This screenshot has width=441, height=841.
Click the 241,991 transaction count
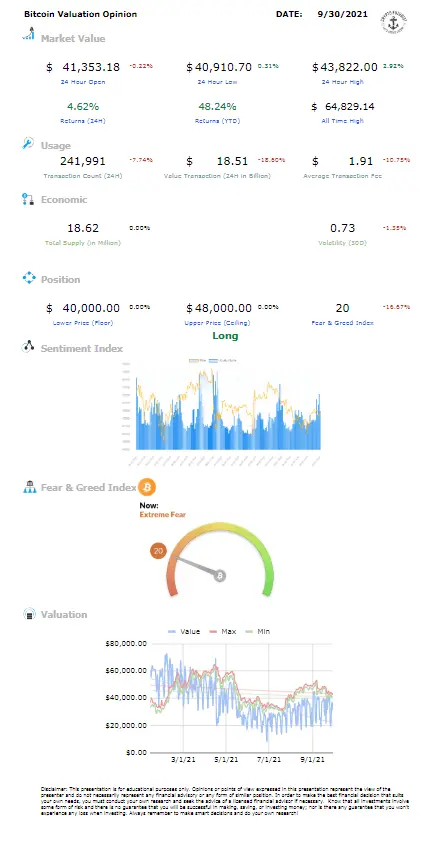coord(83,161)
